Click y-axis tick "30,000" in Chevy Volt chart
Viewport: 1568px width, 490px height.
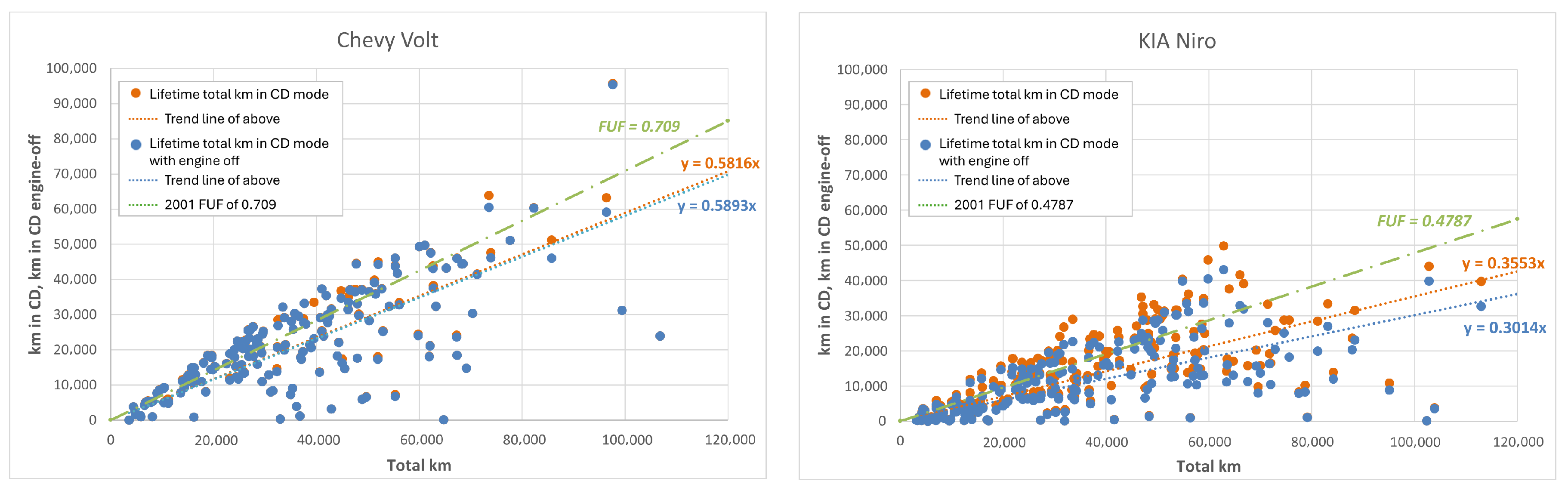pos(75,315)
